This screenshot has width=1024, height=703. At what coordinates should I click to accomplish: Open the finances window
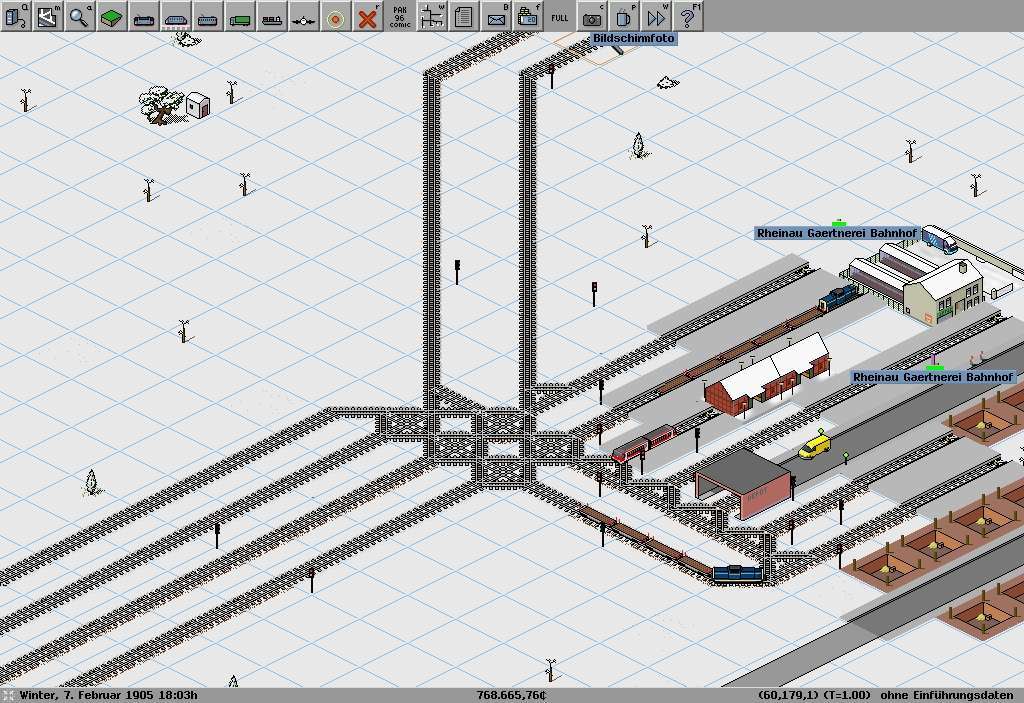point(527,16)
